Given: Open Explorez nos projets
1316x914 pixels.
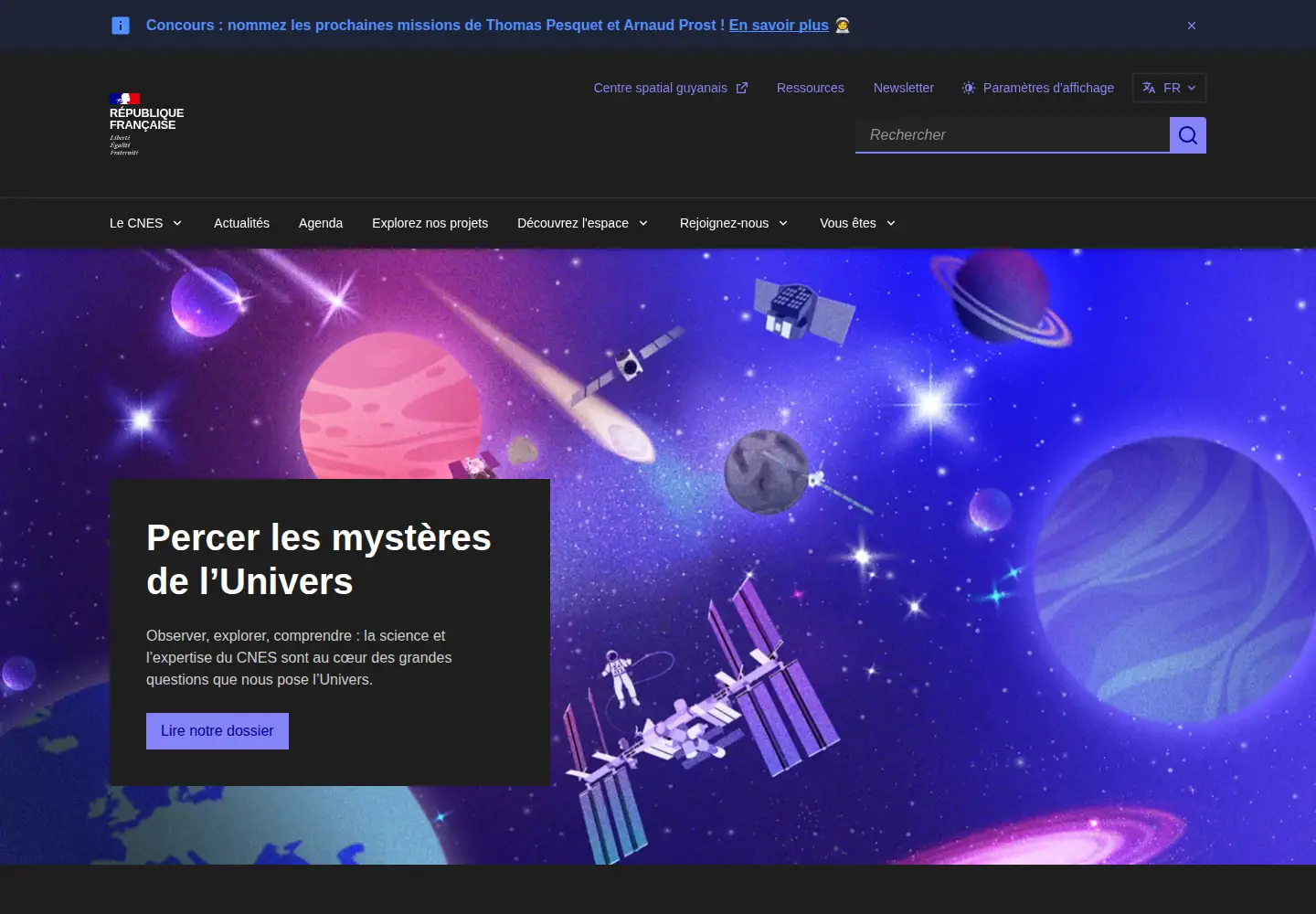Looking at the screenshot, I should coord(430,223).
